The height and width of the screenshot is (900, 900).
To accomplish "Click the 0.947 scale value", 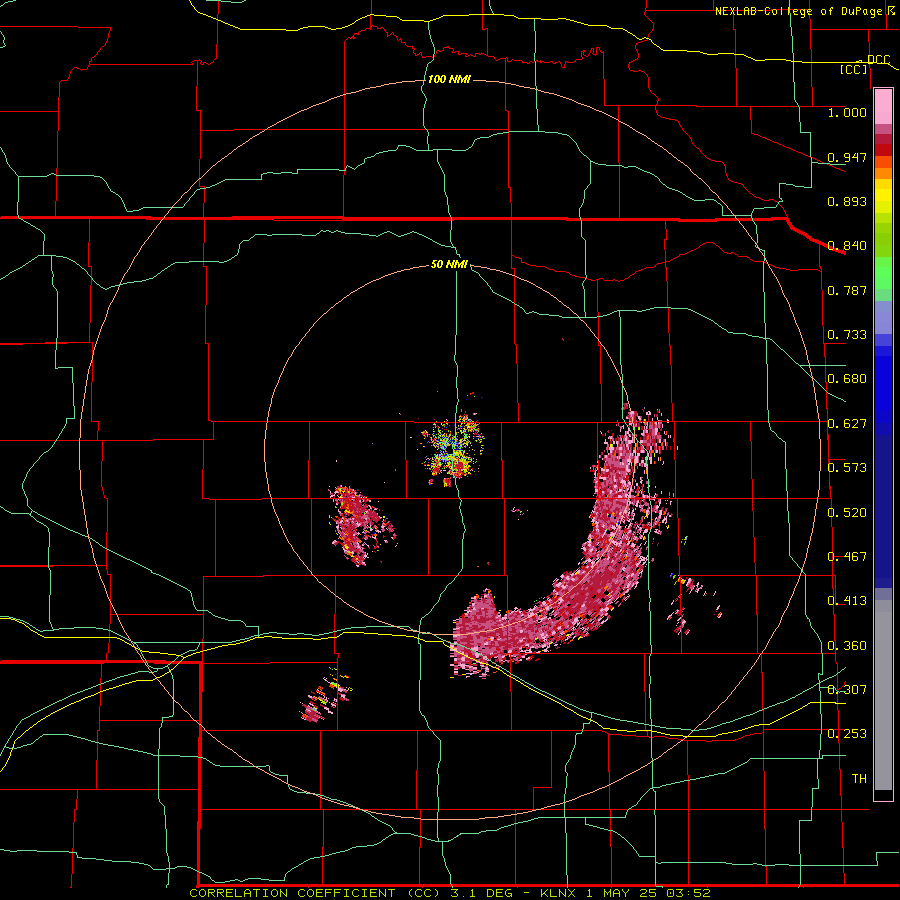I will 847,157.
